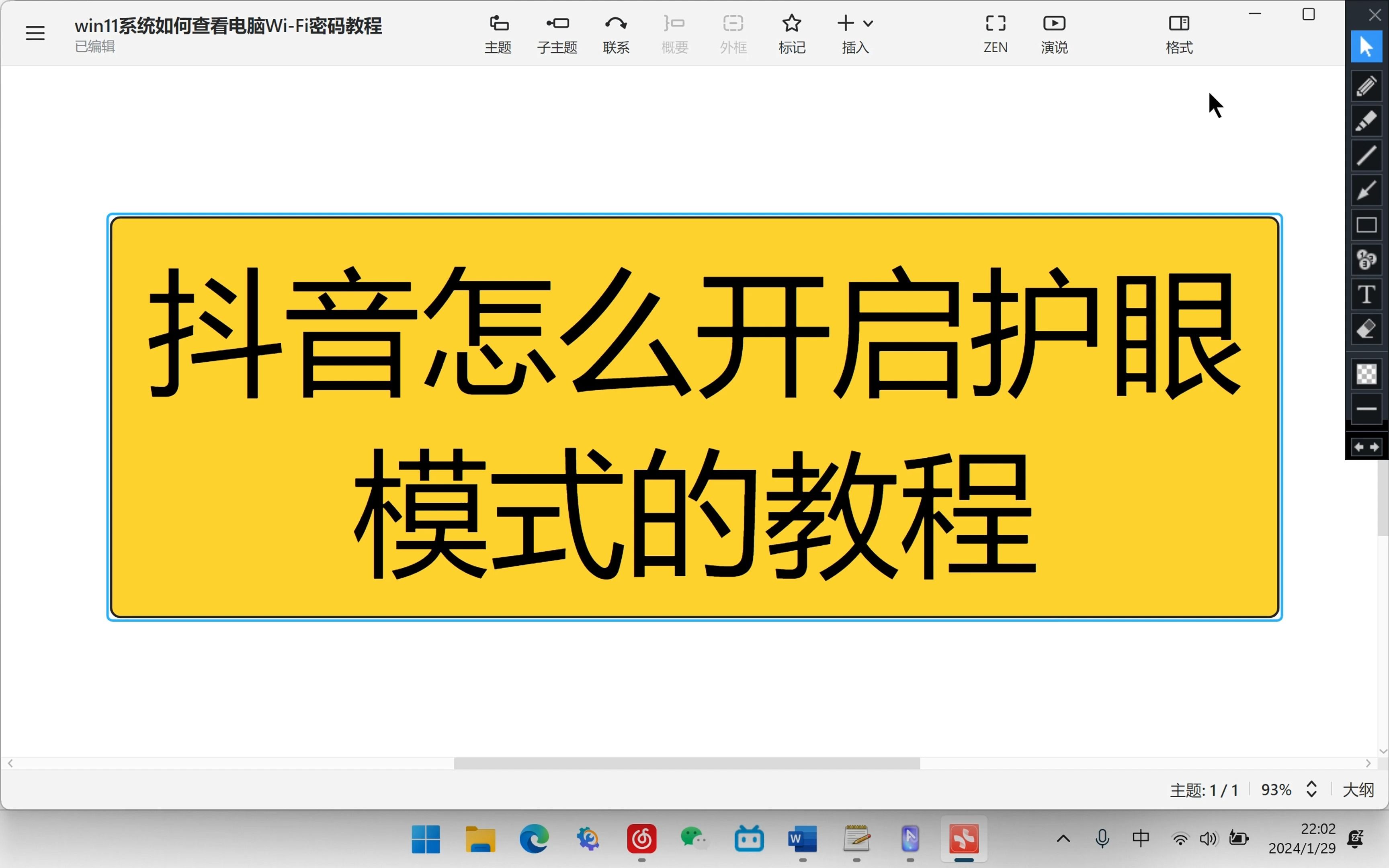Image resolution: width=1389 pixels, height=868 pixels.
Task: Select the highlighter marker tool
Action: [x=1366, y=121]
